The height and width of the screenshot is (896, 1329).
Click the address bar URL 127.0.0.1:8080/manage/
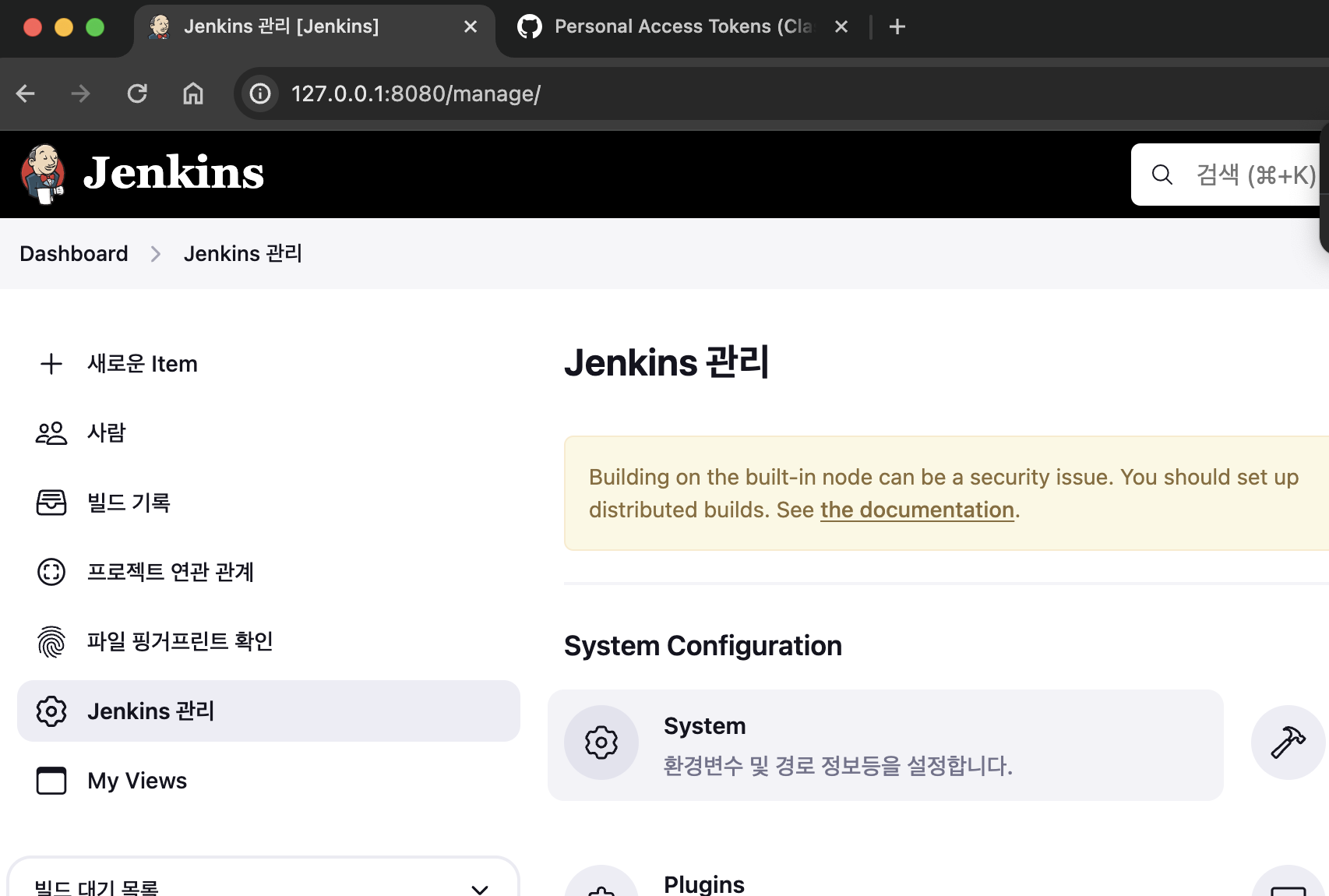click(416, 93)
